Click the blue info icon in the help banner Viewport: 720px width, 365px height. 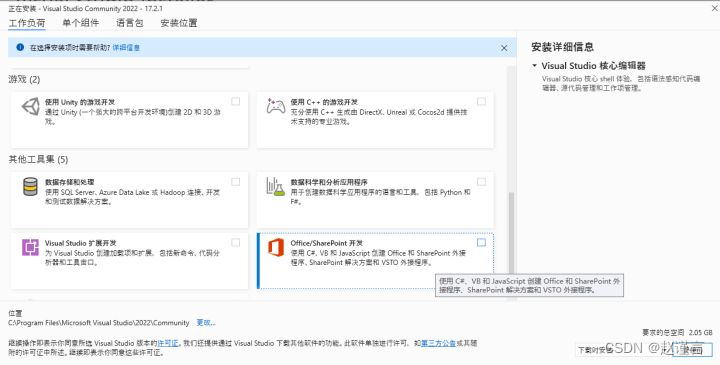pyautogui.click(x=20, y=47)
